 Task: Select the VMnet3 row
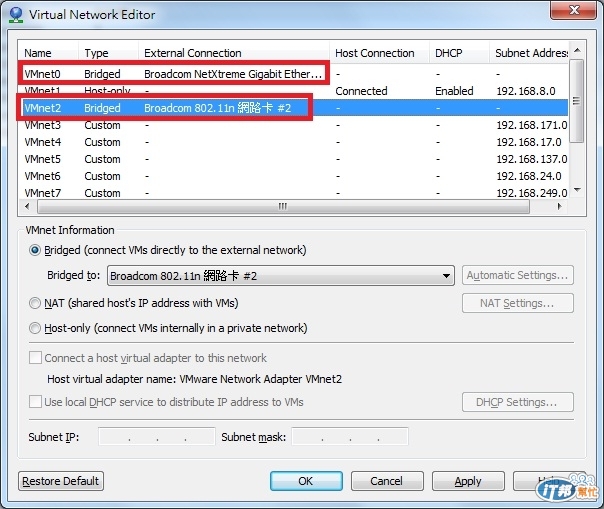(293, 125)
